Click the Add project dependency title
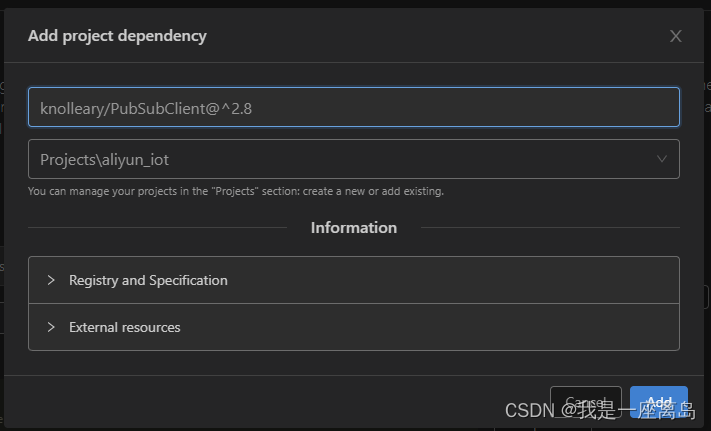This screenshot has height=431, width=711. coord(117,36)
